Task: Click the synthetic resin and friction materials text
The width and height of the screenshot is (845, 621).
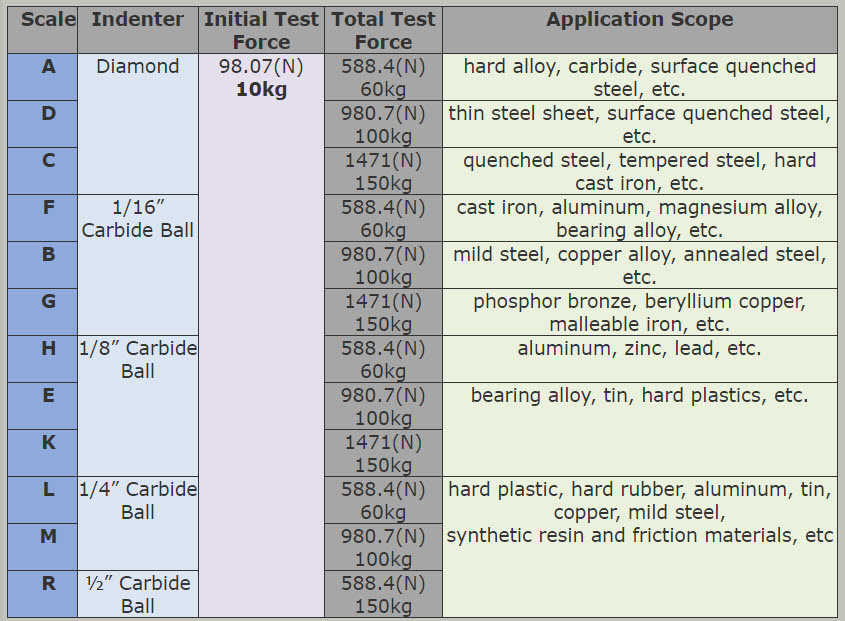Action: [640, 535]
